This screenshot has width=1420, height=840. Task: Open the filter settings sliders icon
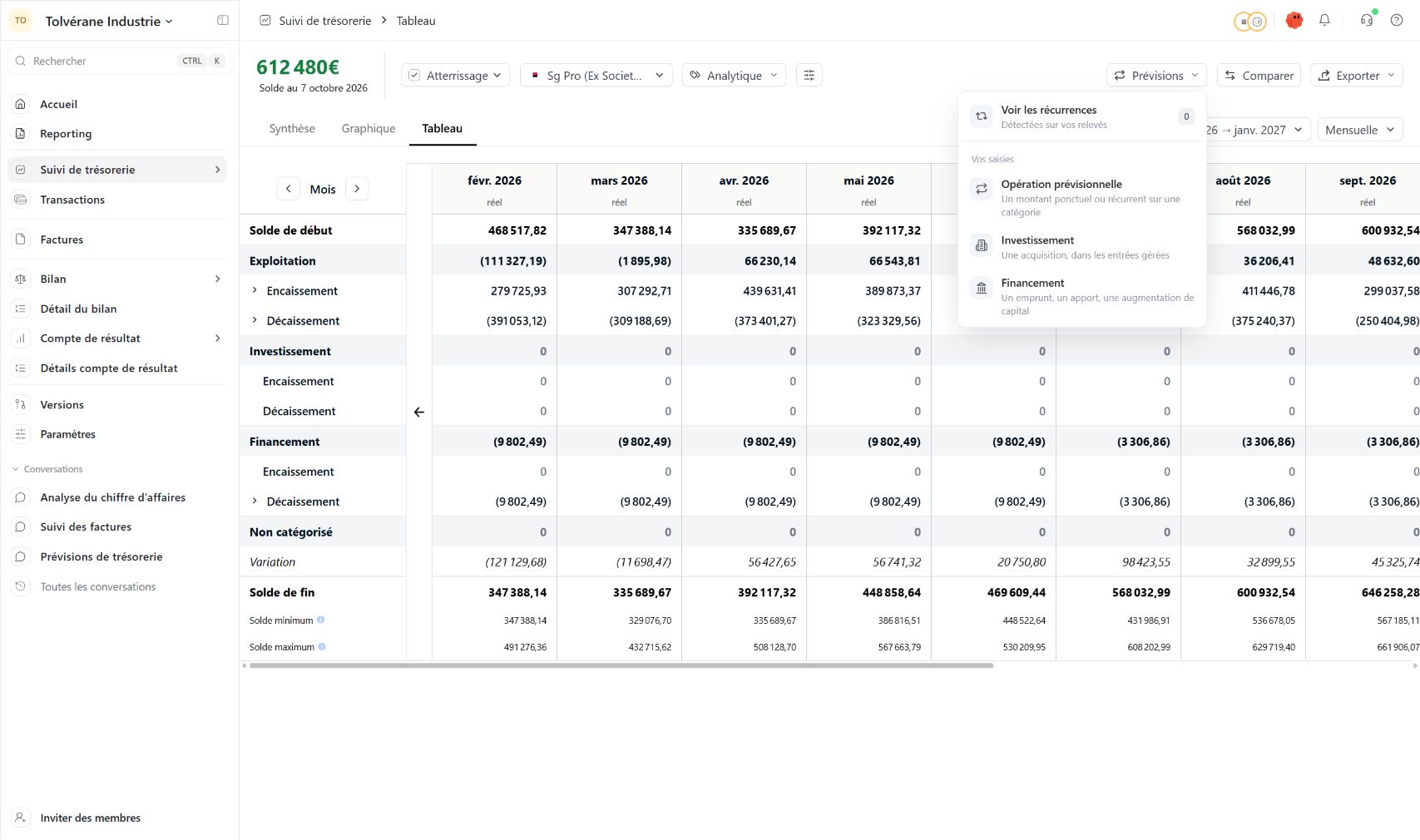(809, 76)
